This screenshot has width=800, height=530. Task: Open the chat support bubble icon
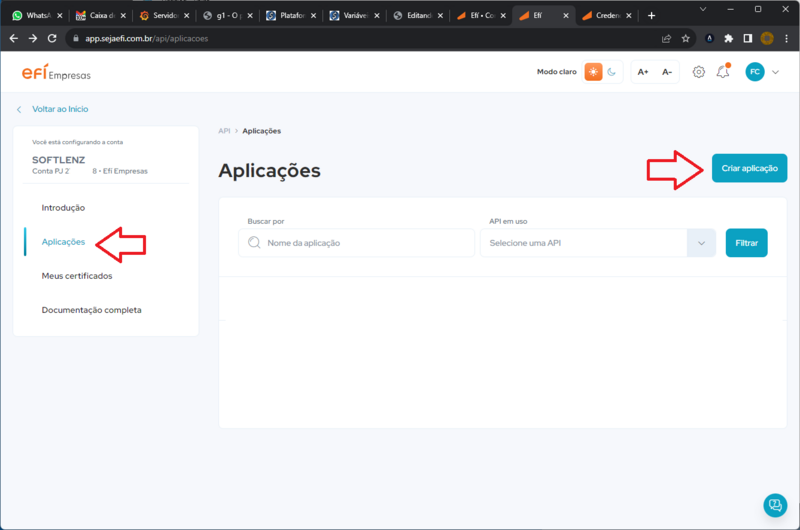point(775,505)
